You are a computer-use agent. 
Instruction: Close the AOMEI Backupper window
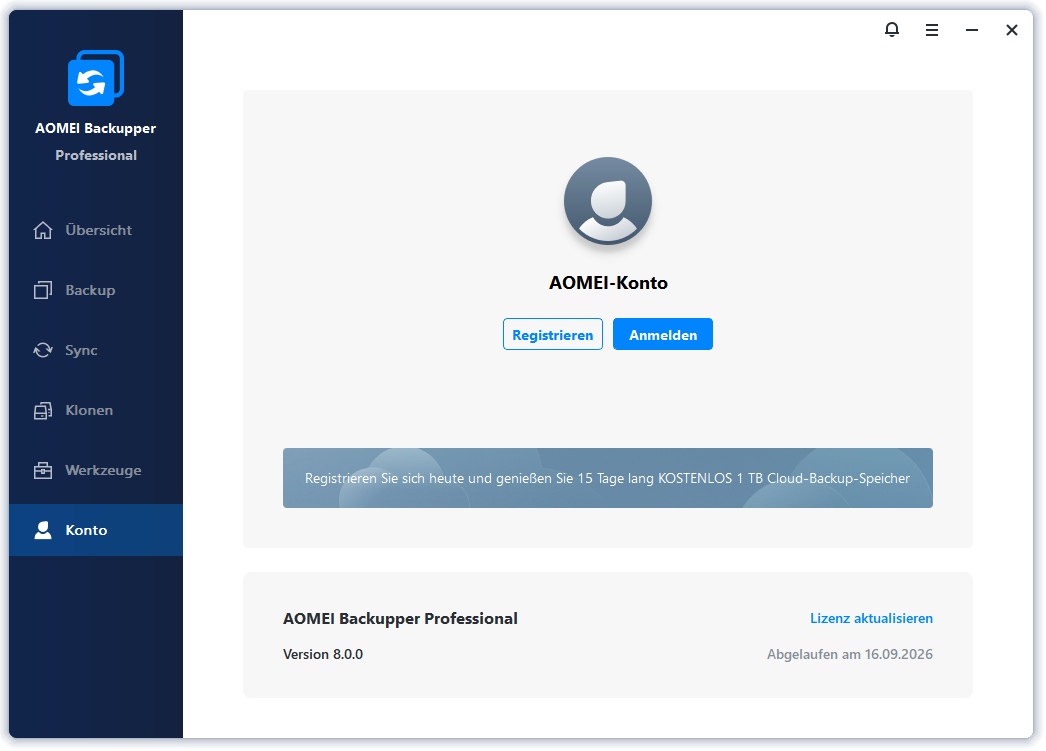click(1012, 30)
